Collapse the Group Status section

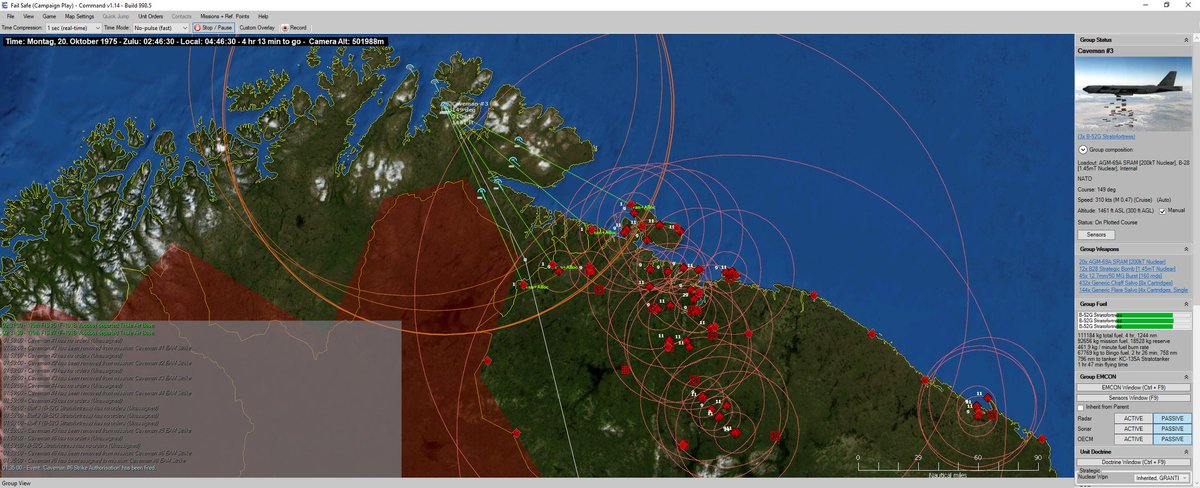click(1185, 40)
